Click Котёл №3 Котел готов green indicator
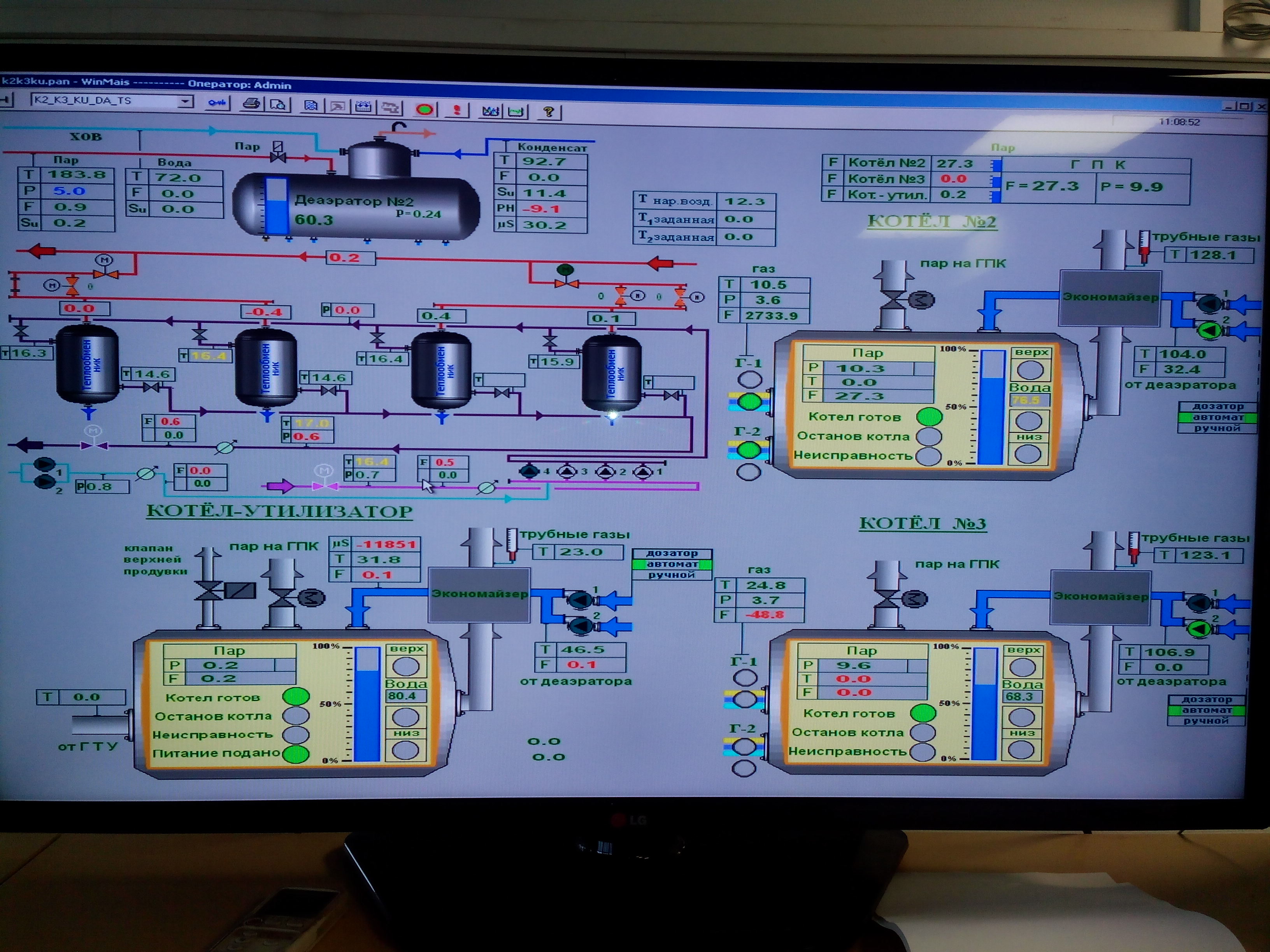1270x952 pixels. 923,713
